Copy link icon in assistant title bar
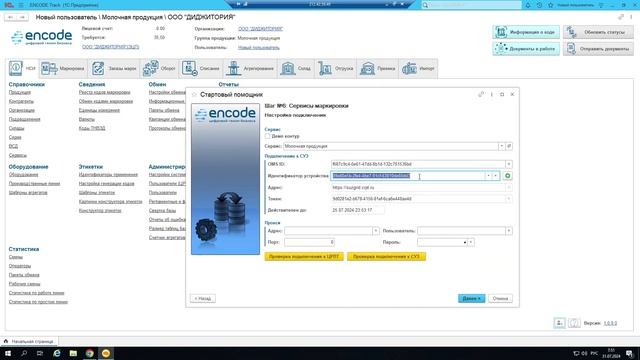Screen dimensions: 640x360 [481, 94]
